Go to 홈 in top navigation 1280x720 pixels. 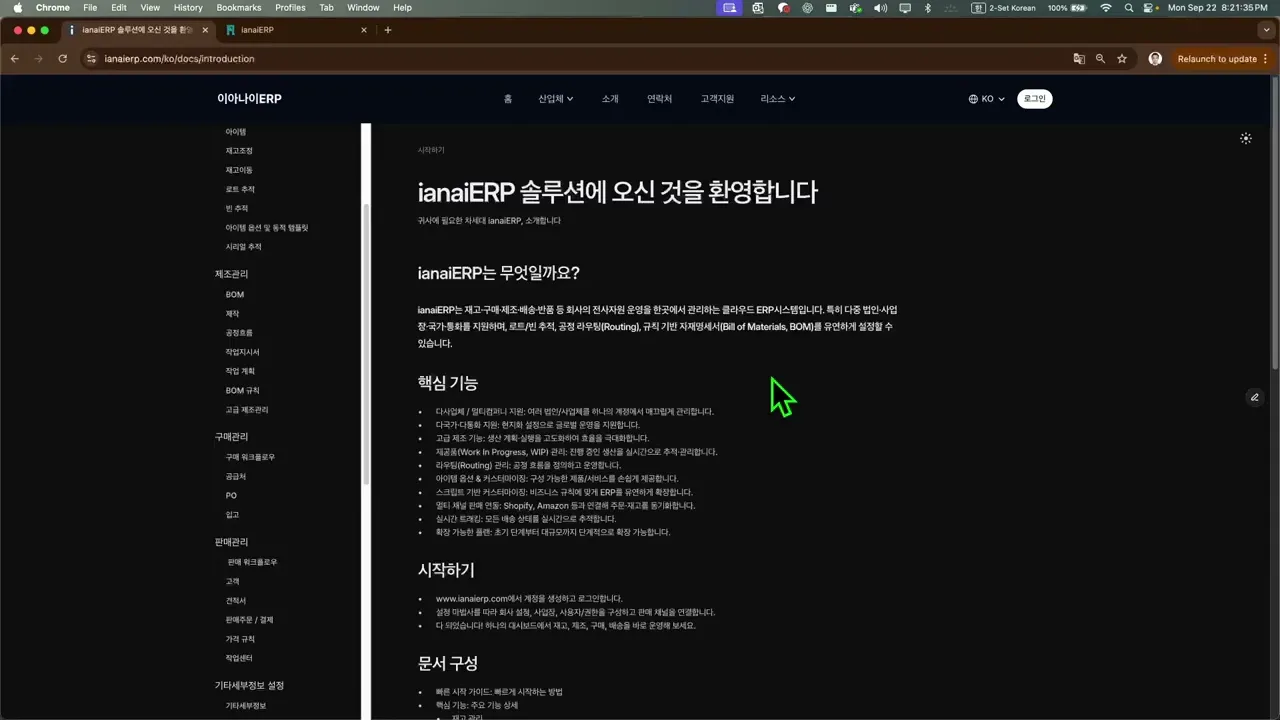(x=508, y=99)
